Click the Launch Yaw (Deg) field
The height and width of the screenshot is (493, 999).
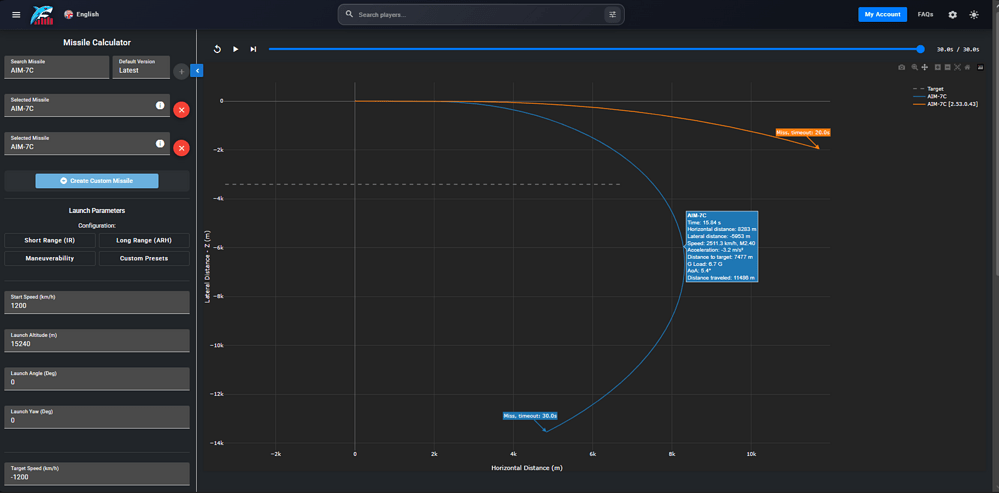(97, 417)
